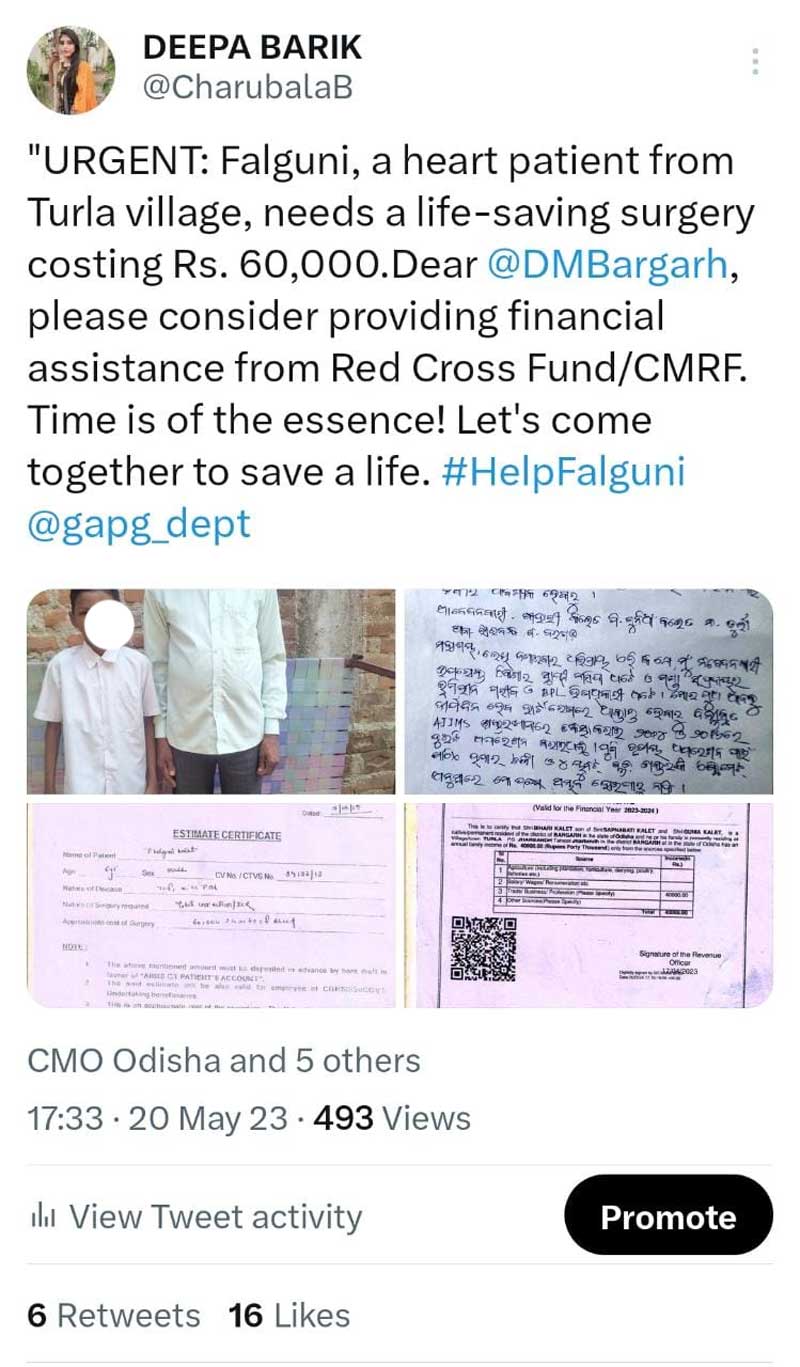Open the overflow menu with three vertical dots
Viewport: 800px width, 1367px height.
(x=756, y=61)
